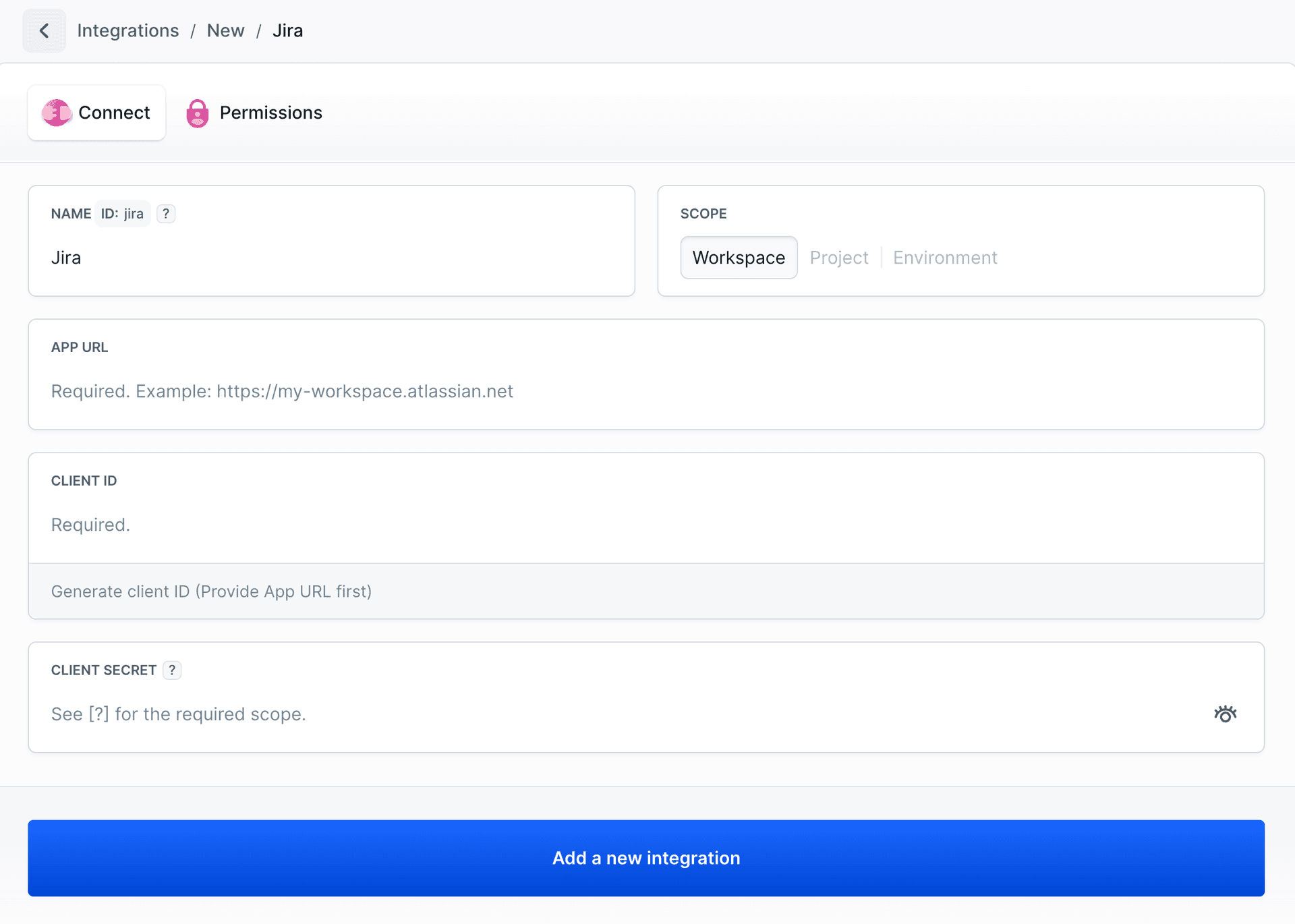
Task: Open the Integrations breadcrumb link
Action: pyautogui.click(x=127, y=30)
